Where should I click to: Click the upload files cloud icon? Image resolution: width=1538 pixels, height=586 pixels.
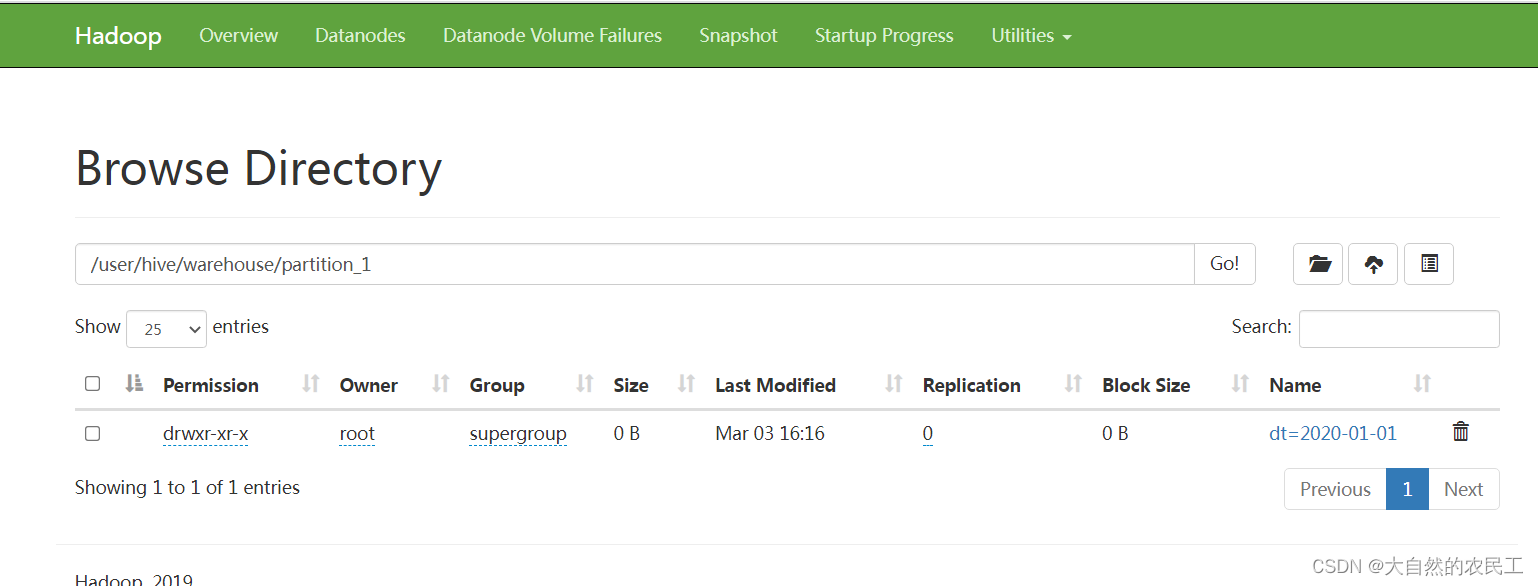click(1373, 264)
